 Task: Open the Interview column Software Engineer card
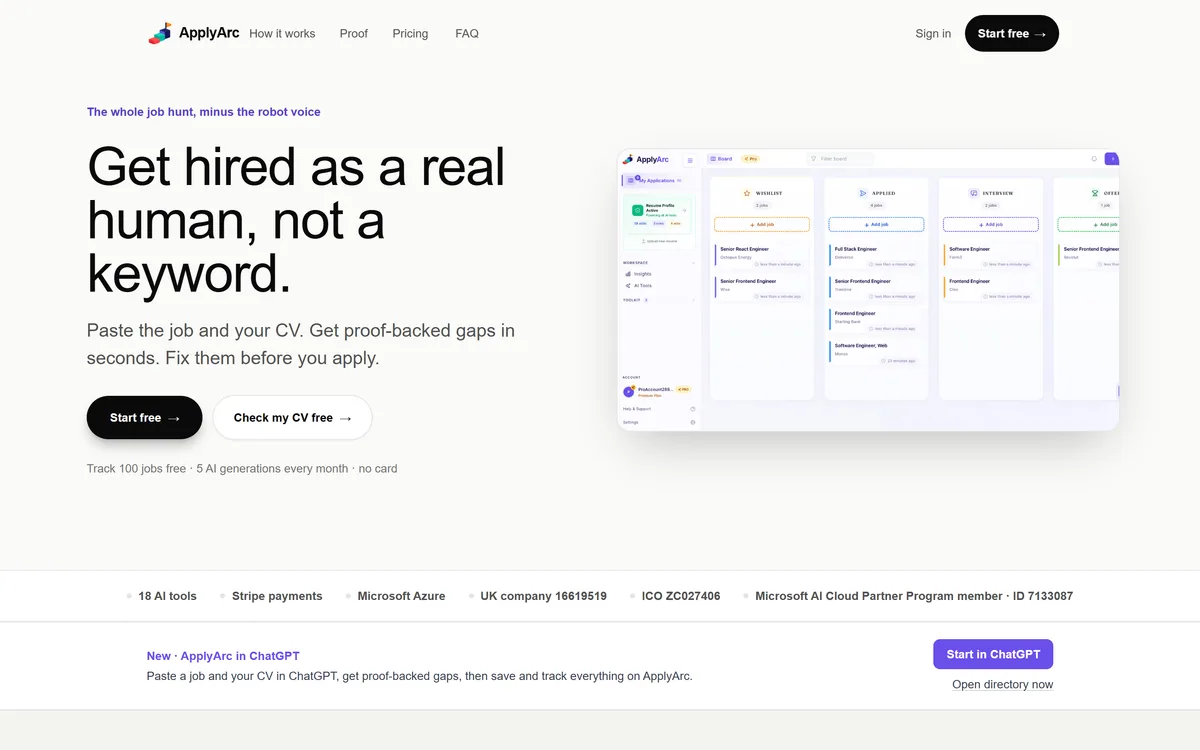(x=991, y=257)
